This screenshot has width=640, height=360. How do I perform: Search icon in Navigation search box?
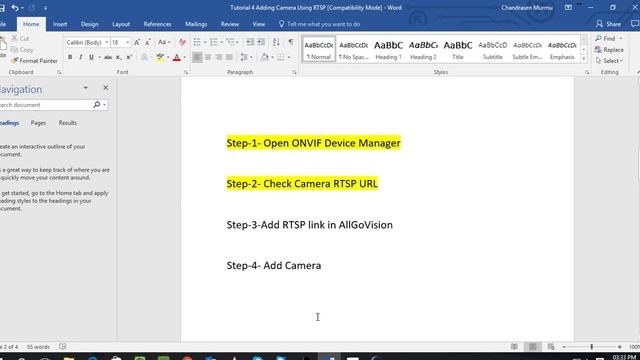(97, 105)
